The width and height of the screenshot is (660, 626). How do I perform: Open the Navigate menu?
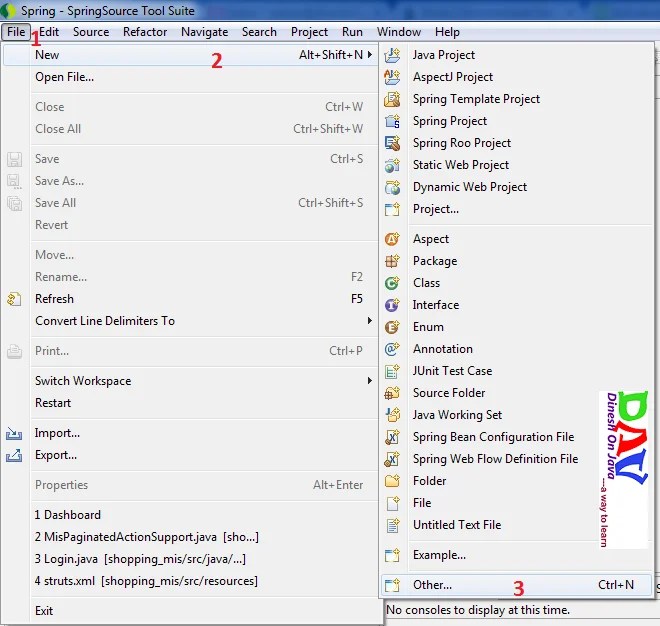coord(205,32)
